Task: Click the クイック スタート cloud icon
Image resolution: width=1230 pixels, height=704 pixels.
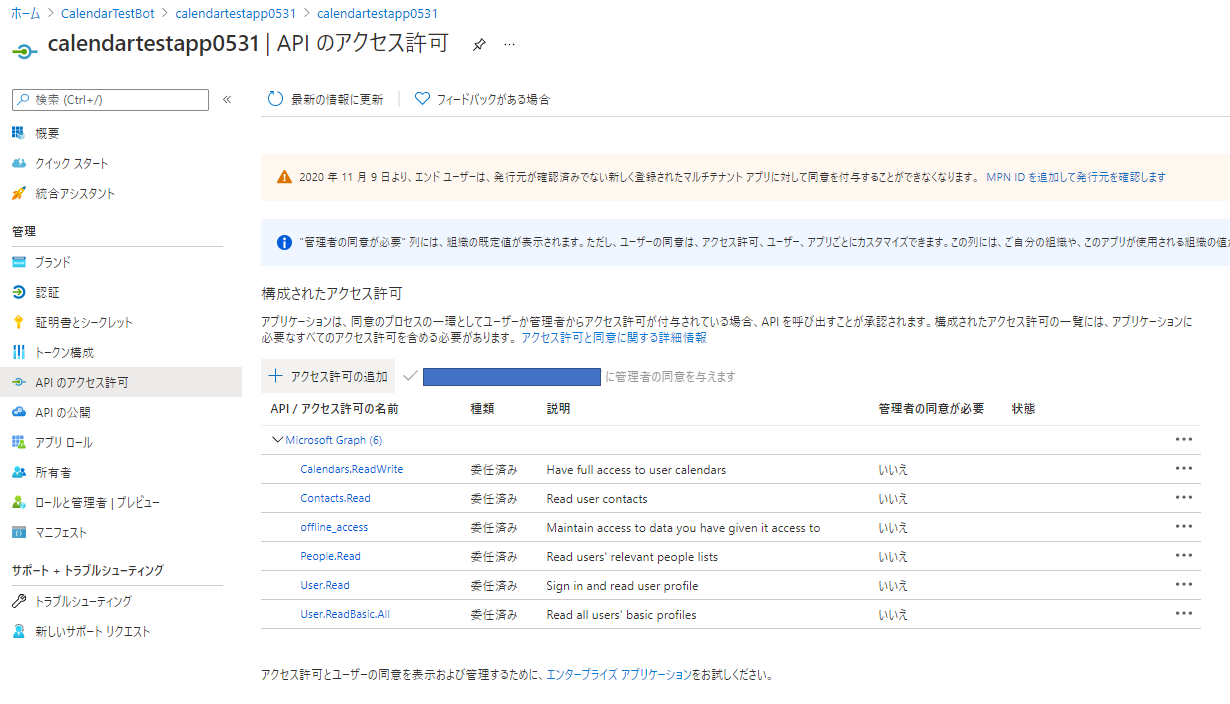Action: [x=18, y=163]
